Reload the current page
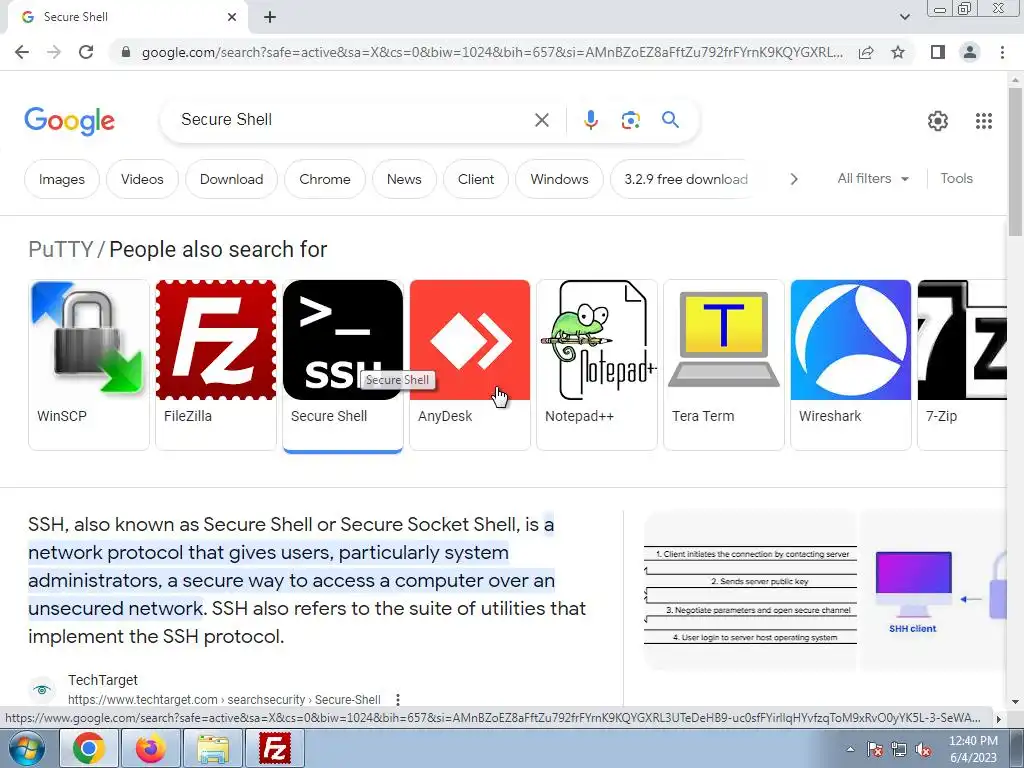The height and width of the screenshot is (768, 1024). point(86,52)
